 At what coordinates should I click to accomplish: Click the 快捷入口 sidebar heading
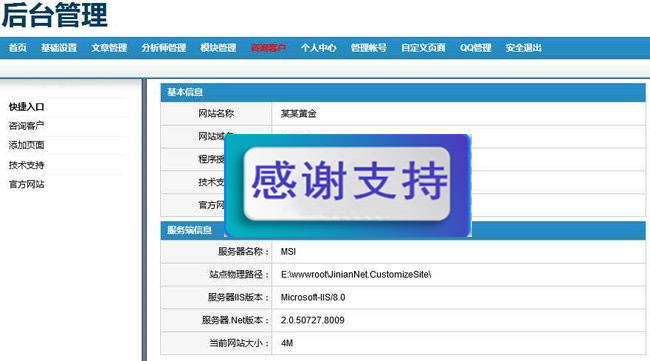click(x=26, y=107)
